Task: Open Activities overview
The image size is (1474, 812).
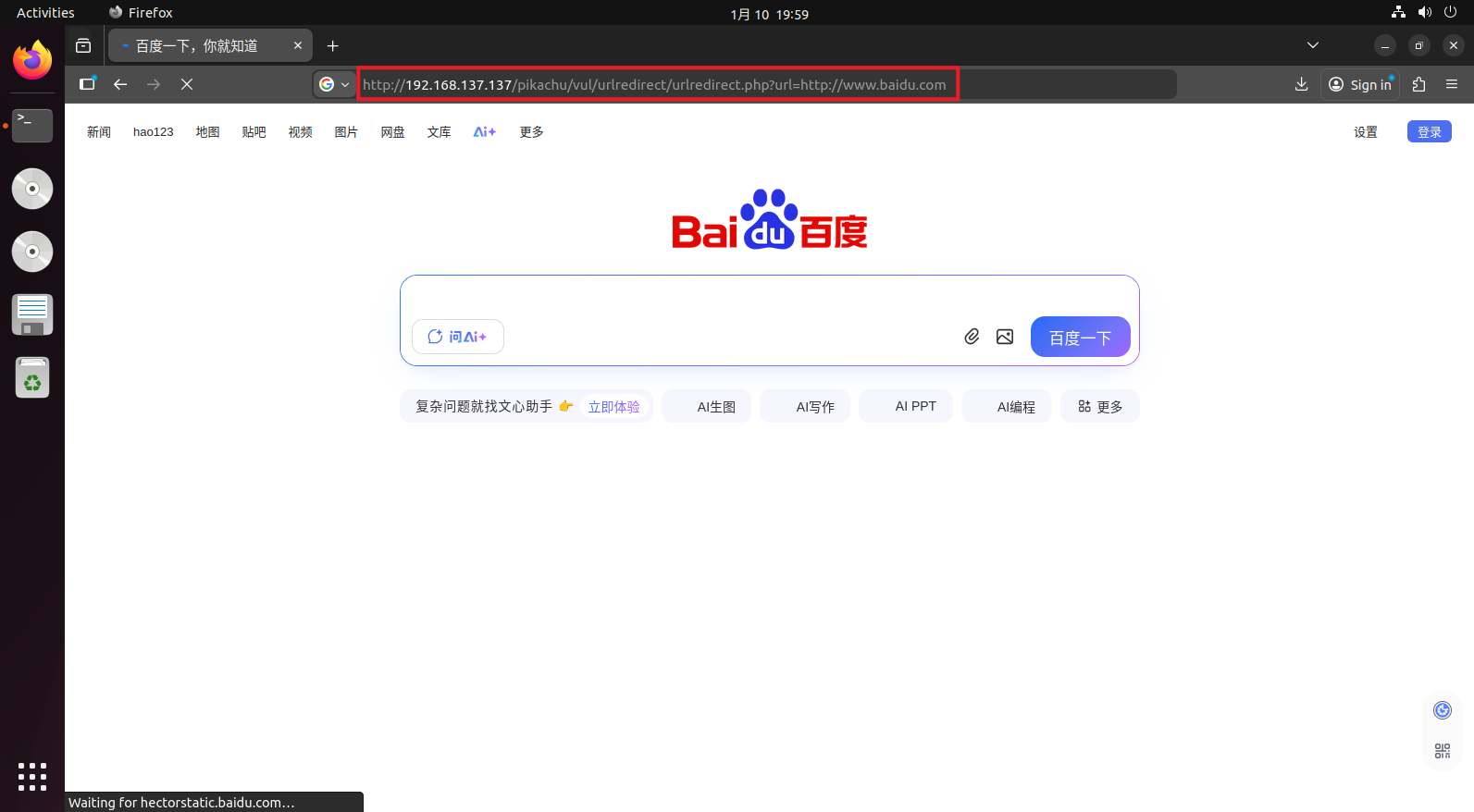Action: tap(45, 12)
